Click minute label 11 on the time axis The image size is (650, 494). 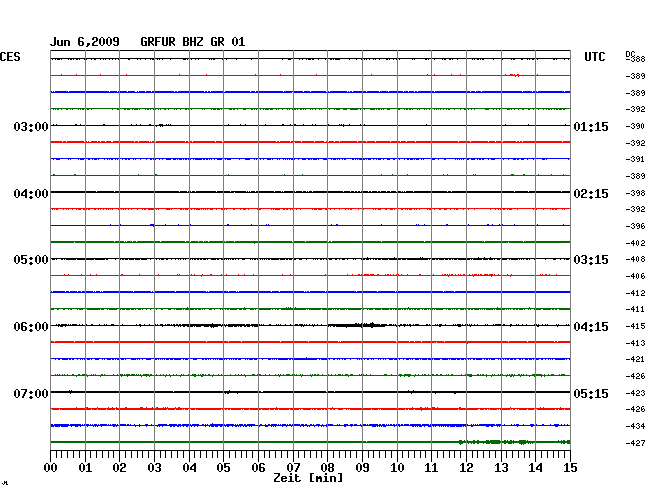(x=432, y=468)
